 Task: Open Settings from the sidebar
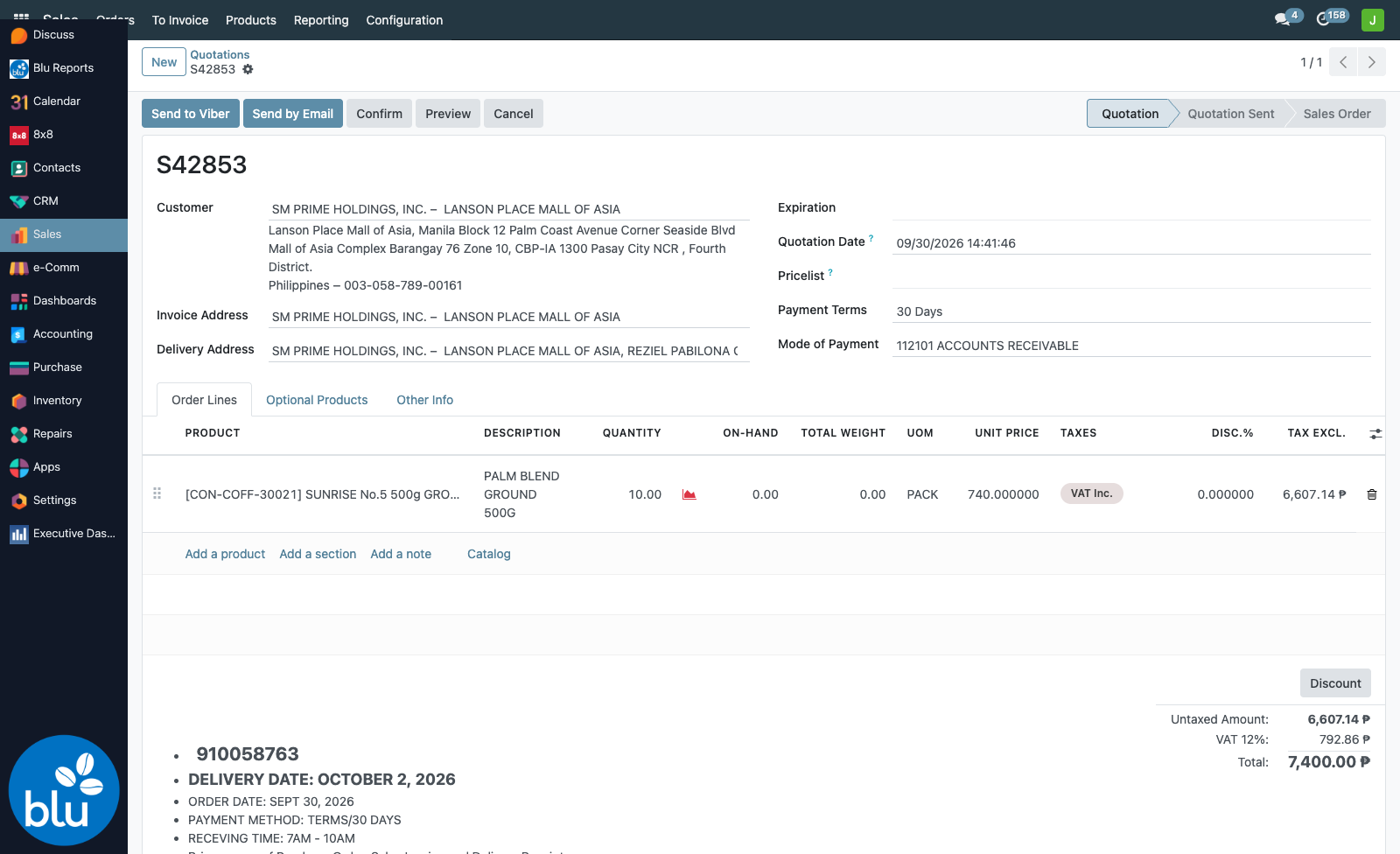pos(64,500)
